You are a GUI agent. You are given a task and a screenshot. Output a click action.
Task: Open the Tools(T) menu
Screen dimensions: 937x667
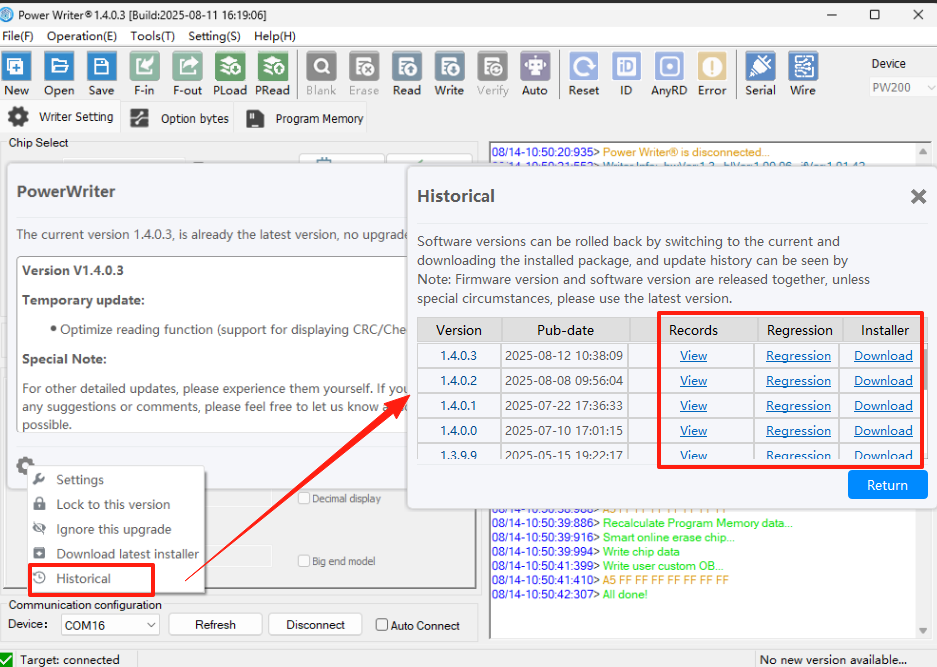(152, 36)
